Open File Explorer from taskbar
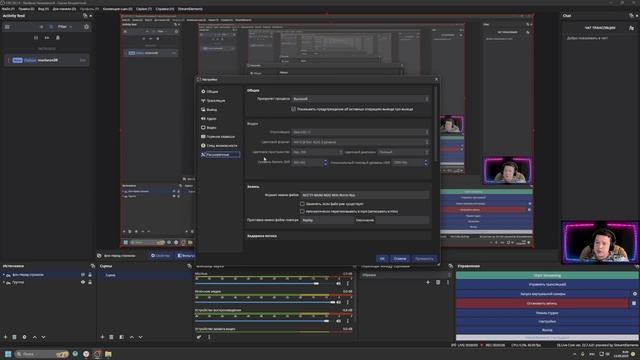The height and width of the screenshot is (360, 640). pos(108,354)
